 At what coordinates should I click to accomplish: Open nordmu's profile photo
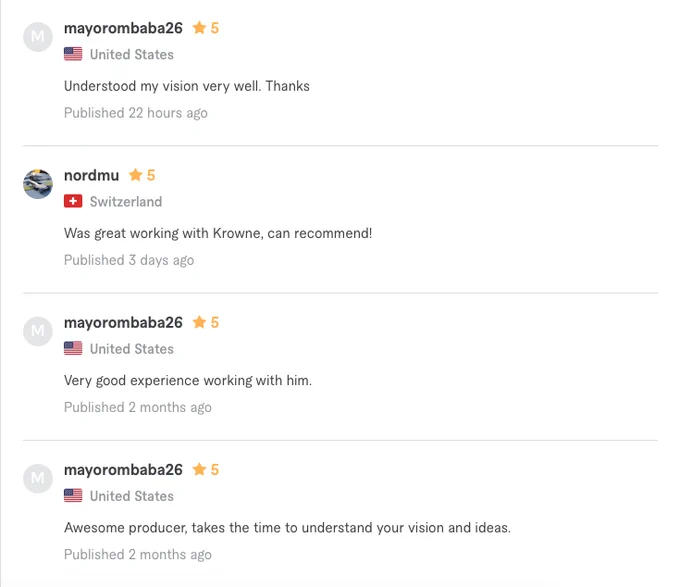pos(38,184)
